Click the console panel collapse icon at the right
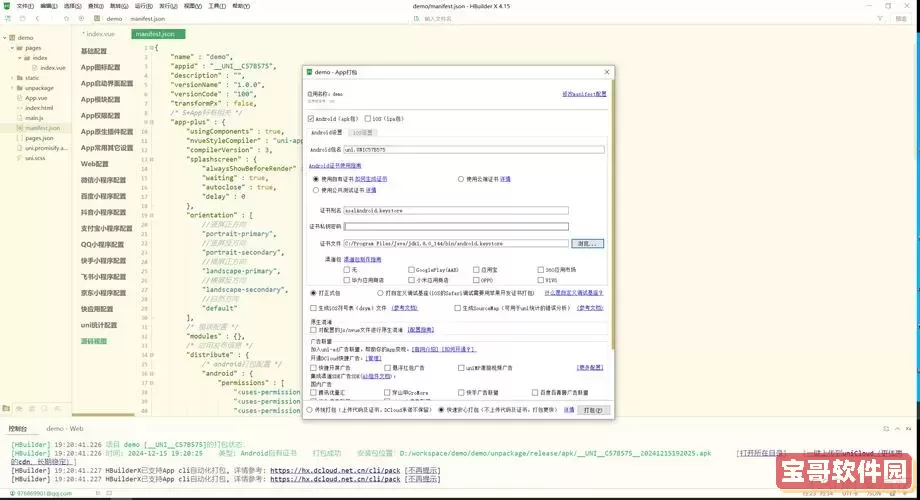The image size is (920, 500). tap(897, 429)
